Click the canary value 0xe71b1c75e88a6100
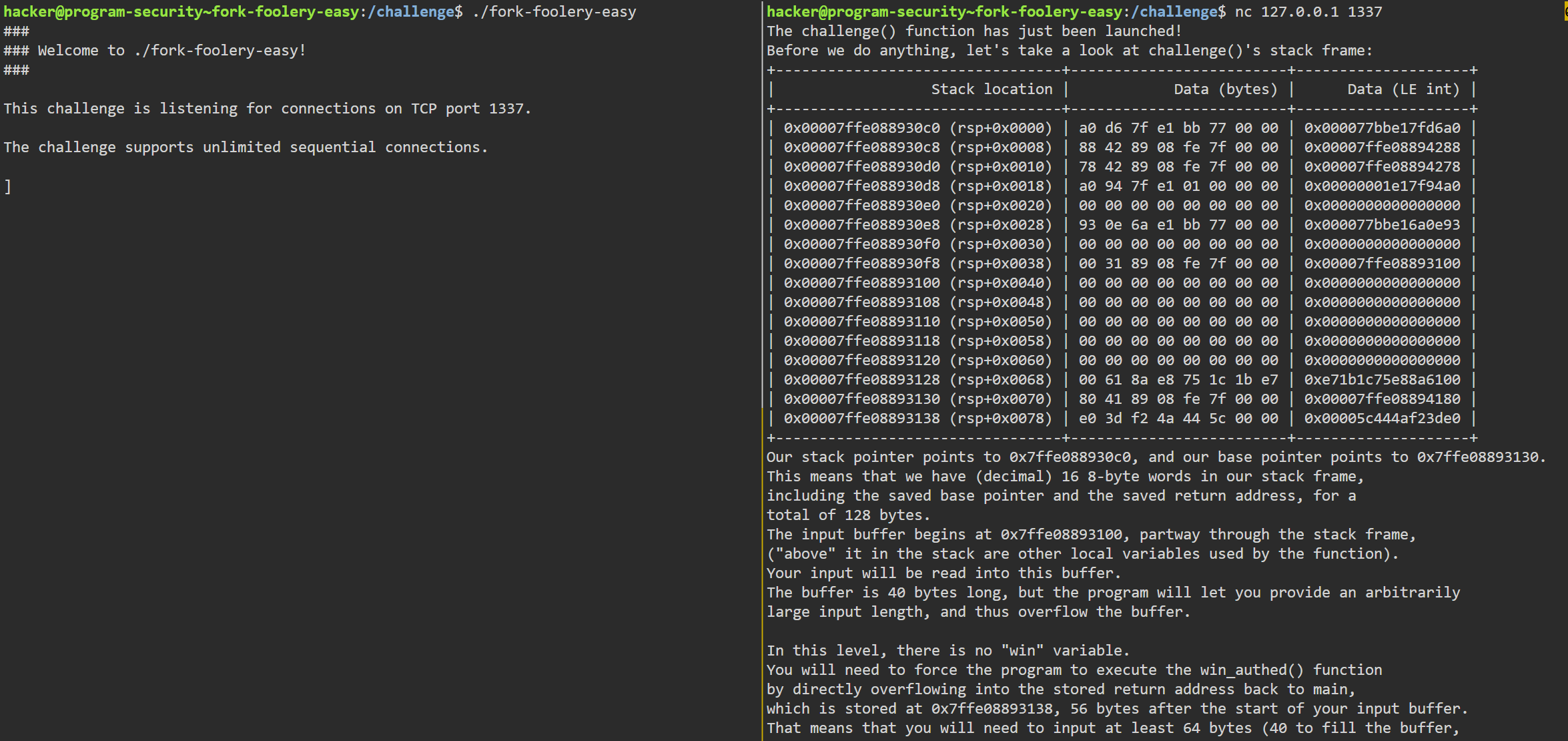The width and height of the screenshot is (1568, 741). click(1383, 380)
